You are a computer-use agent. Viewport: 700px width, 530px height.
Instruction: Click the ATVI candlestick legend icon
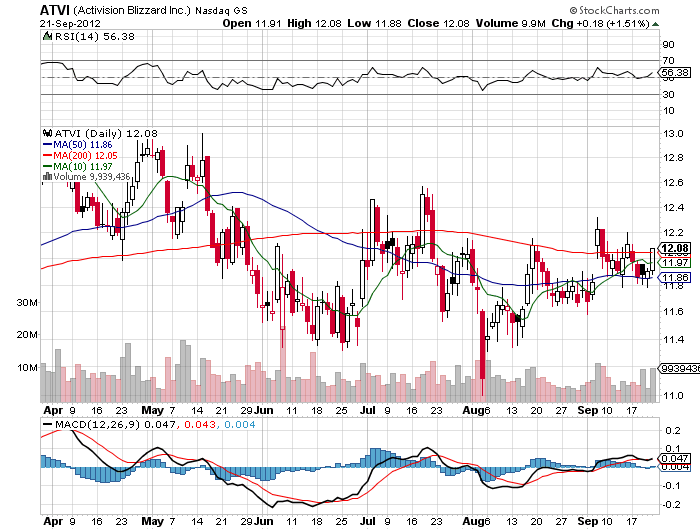(x=47, y=133)
